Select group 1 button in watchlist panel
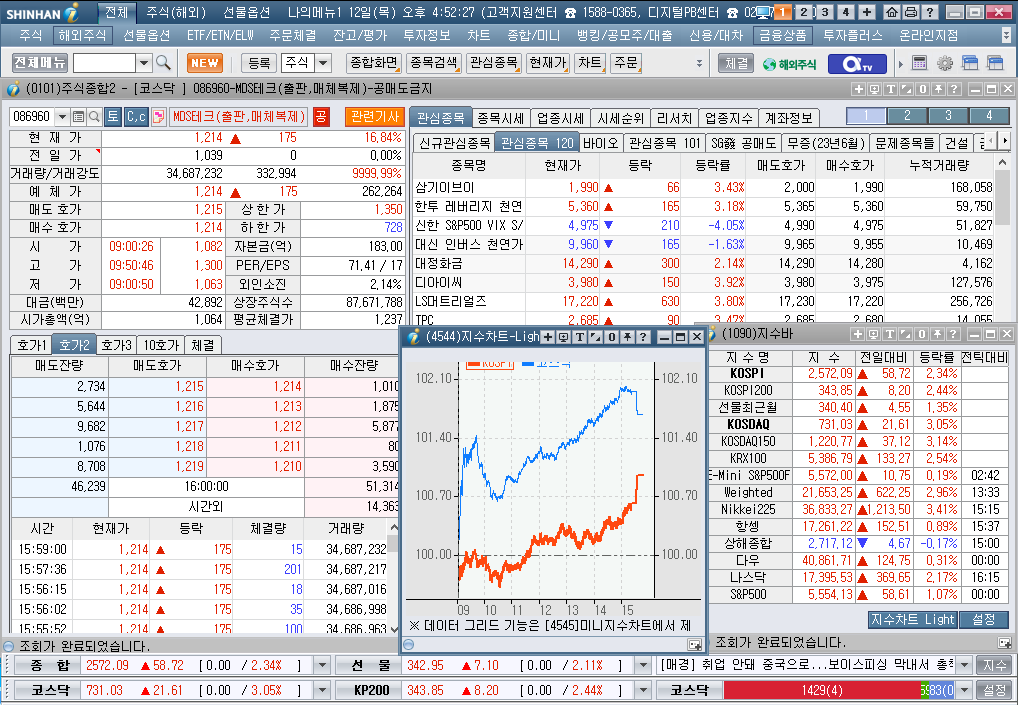 pyautogui.click(x=866, y=116)
